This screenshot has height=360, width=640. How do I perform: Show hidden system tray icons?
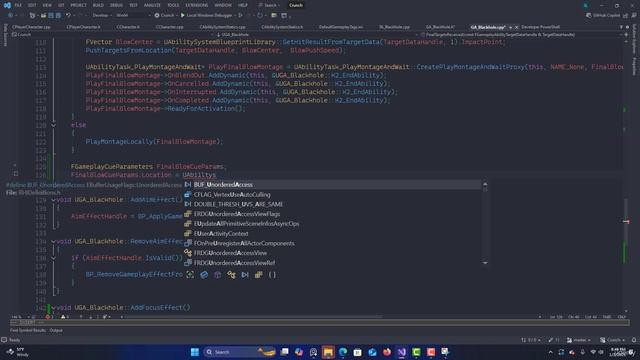(550, 352)
